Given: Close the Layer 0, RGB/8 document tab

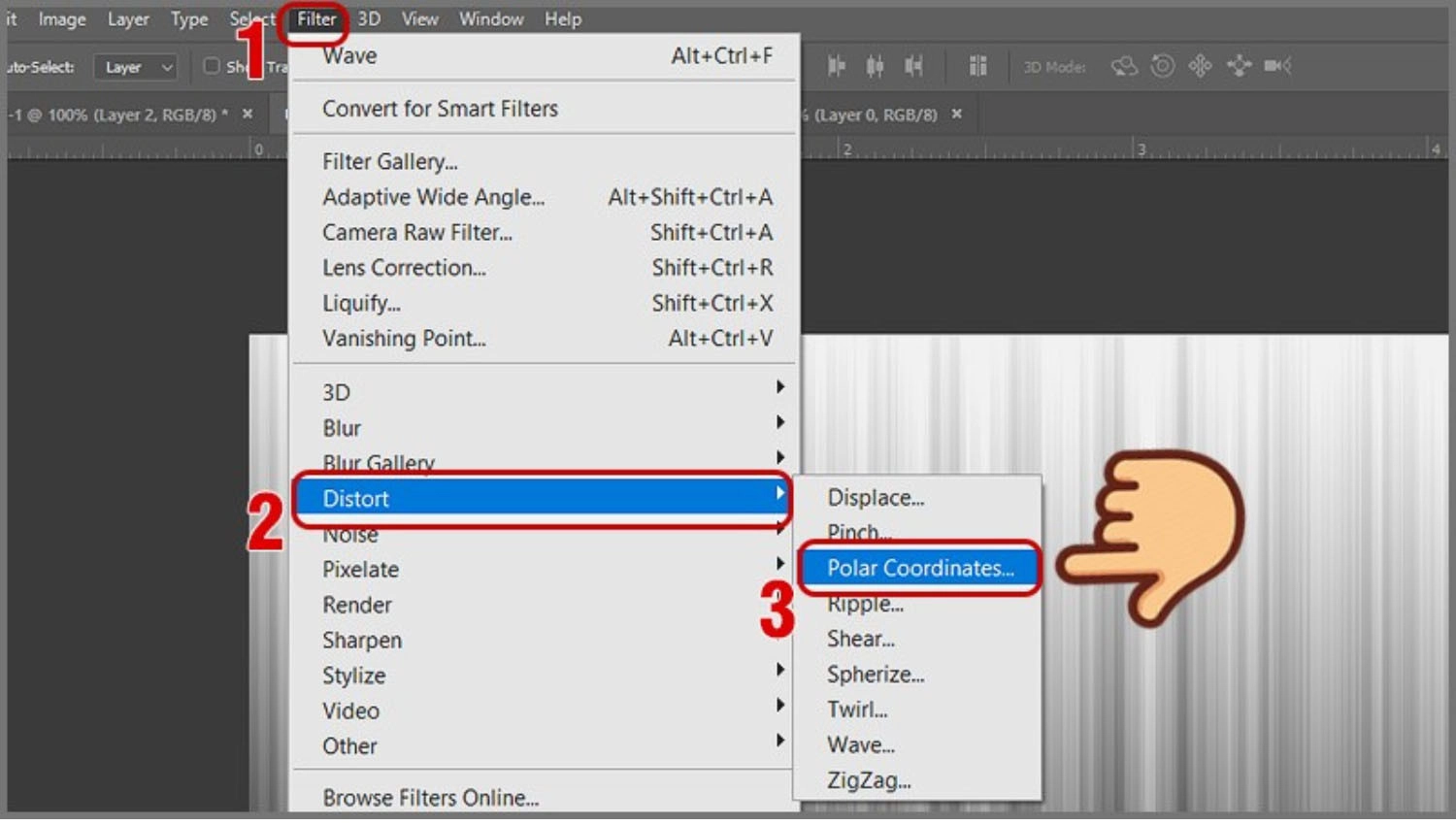Looking at the screenshot, I should point(957,115).
